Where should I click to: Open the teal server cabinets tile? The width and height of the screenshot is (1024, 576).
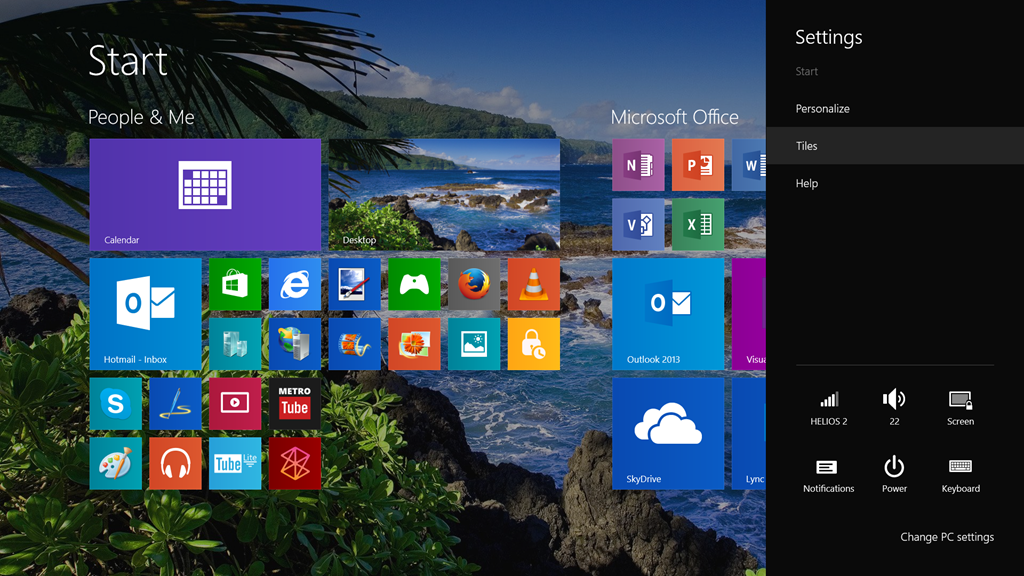coord(235,344)
